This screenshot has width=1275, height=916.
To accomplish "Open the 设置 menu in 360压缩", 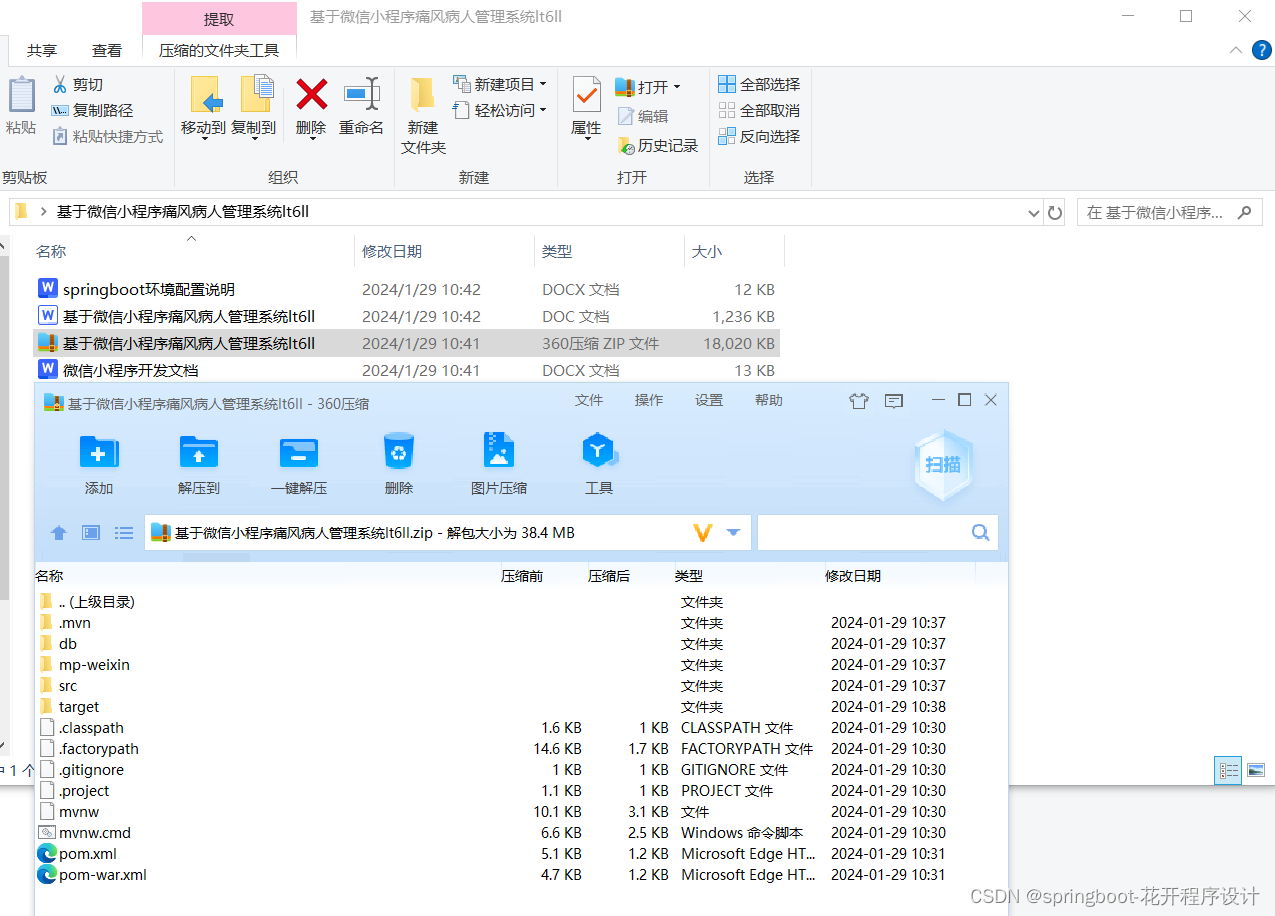I will pos(709,400).
